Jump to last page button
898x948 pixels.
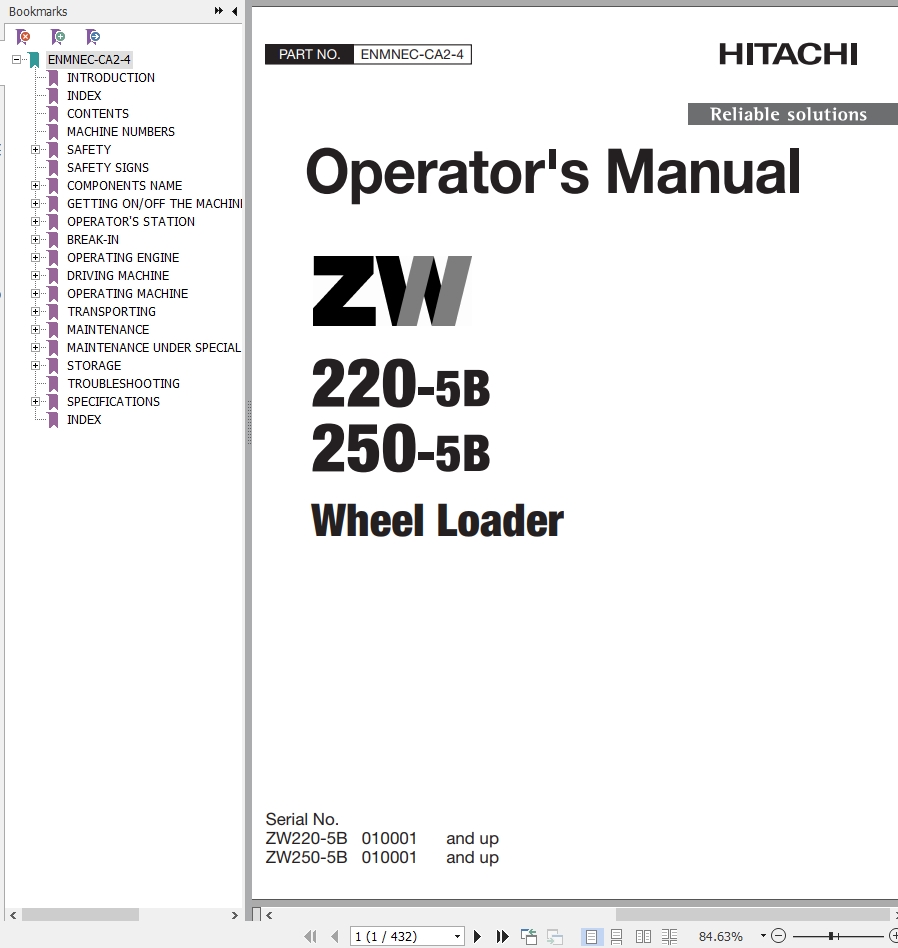coord(502,937)
